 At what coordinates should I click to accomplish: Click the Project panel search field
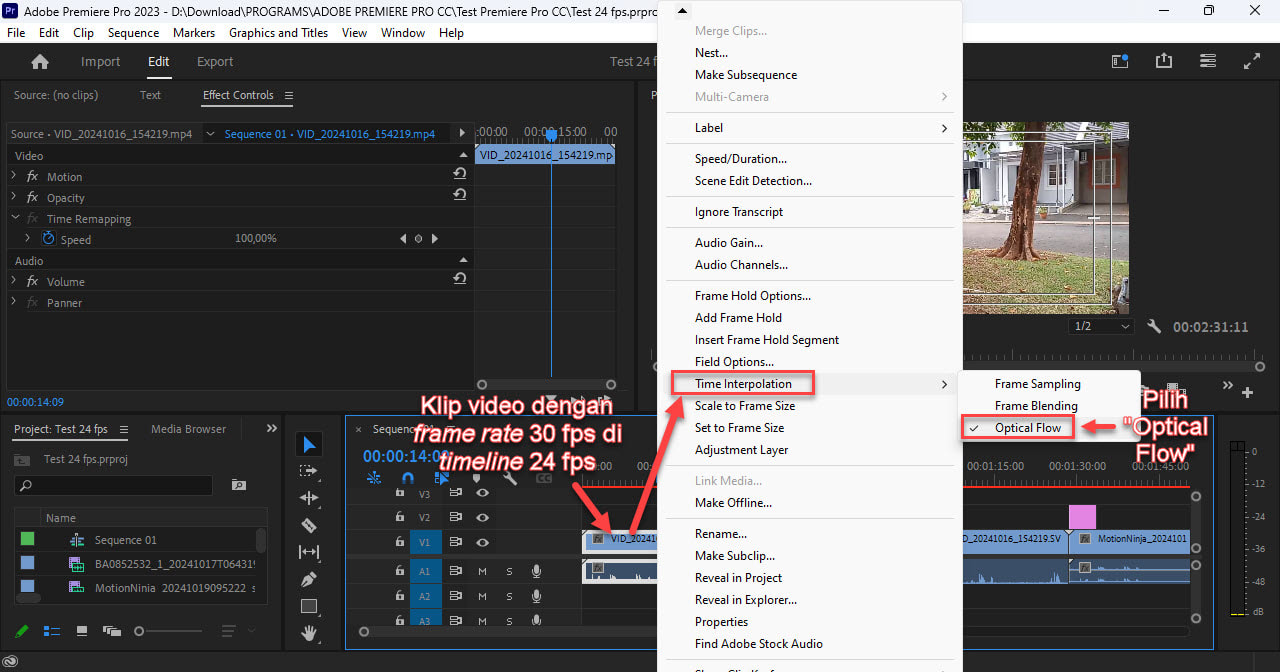[x=113, y=485]
